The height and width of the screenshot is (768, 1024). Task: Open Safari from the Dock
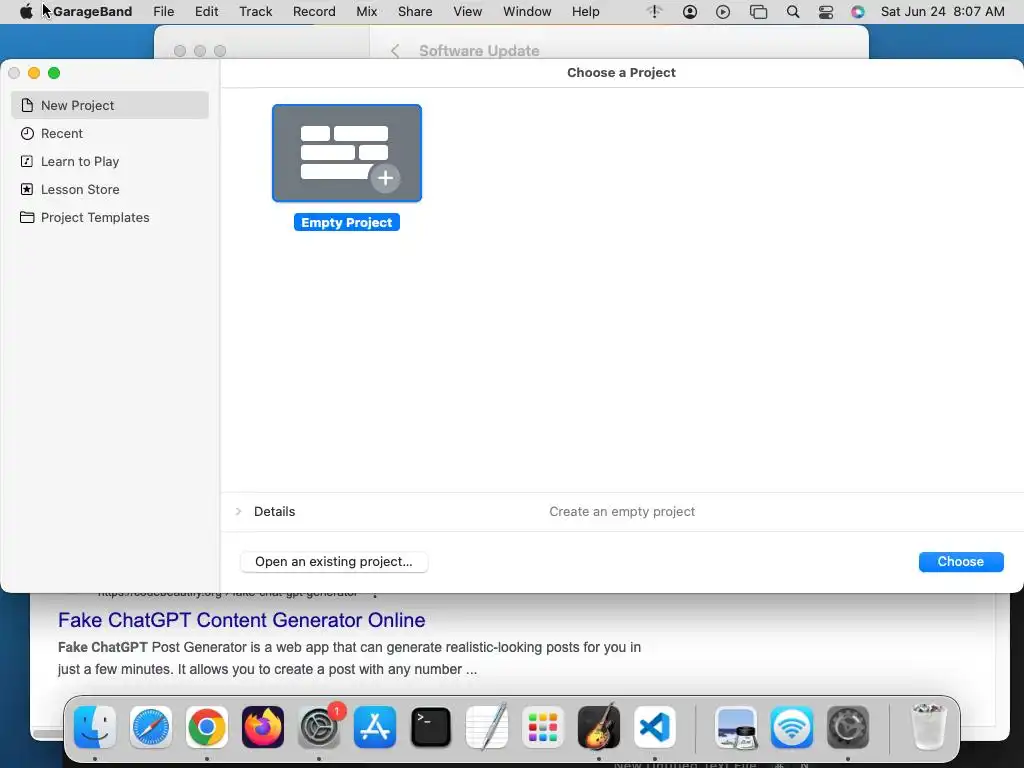coord(151,727)
